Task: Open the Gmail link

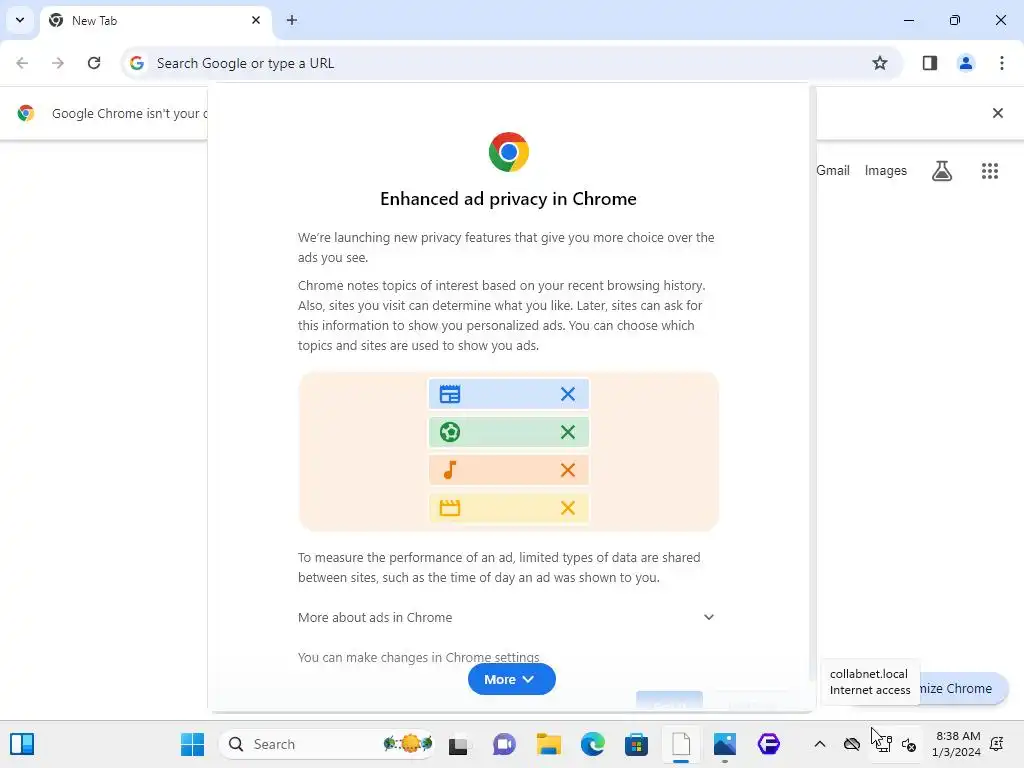Action: coord(833,170)
